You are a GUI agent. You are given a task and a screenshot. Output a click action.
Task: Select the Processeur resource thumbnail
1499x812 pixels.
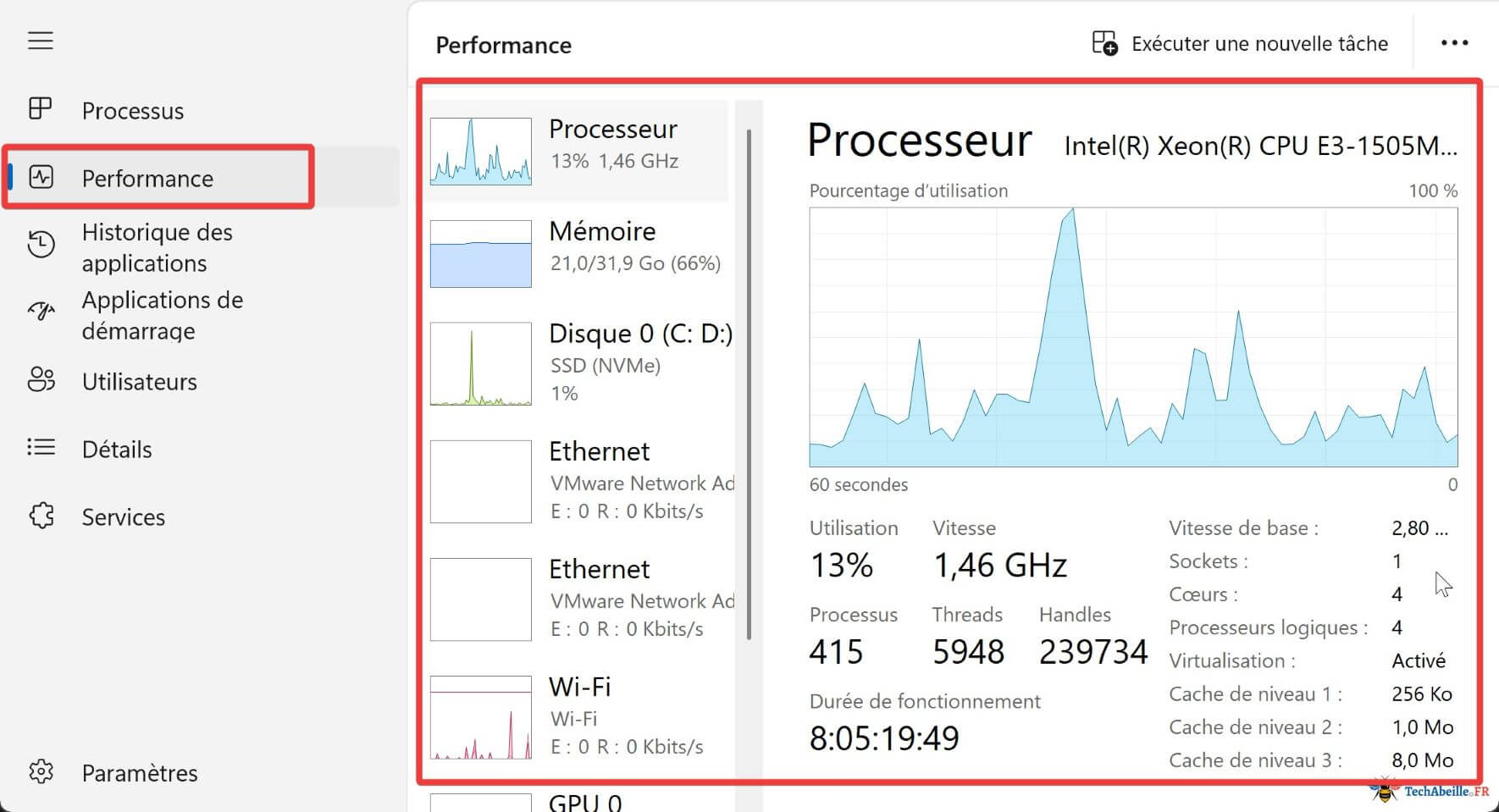[x=480, y=152]
